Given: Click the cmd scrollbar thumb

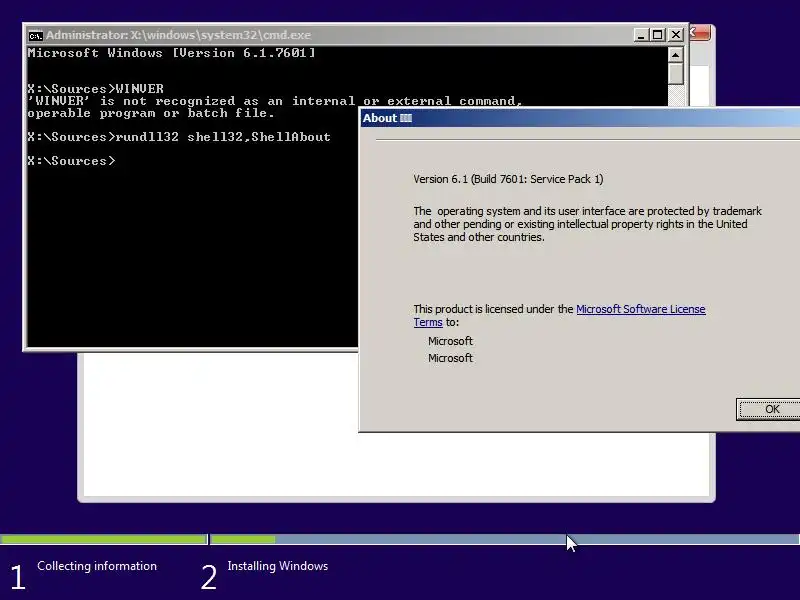Looking at the screenshot, I should click(x=676, y=73).
